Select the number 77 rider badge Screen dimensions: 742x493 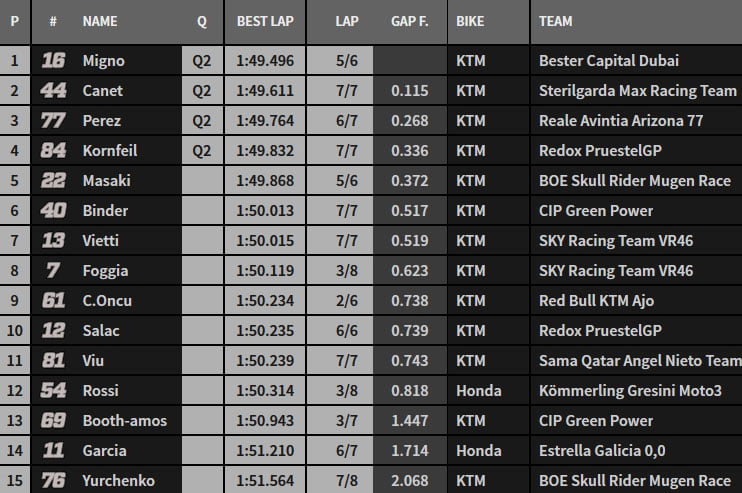point(53,121)
